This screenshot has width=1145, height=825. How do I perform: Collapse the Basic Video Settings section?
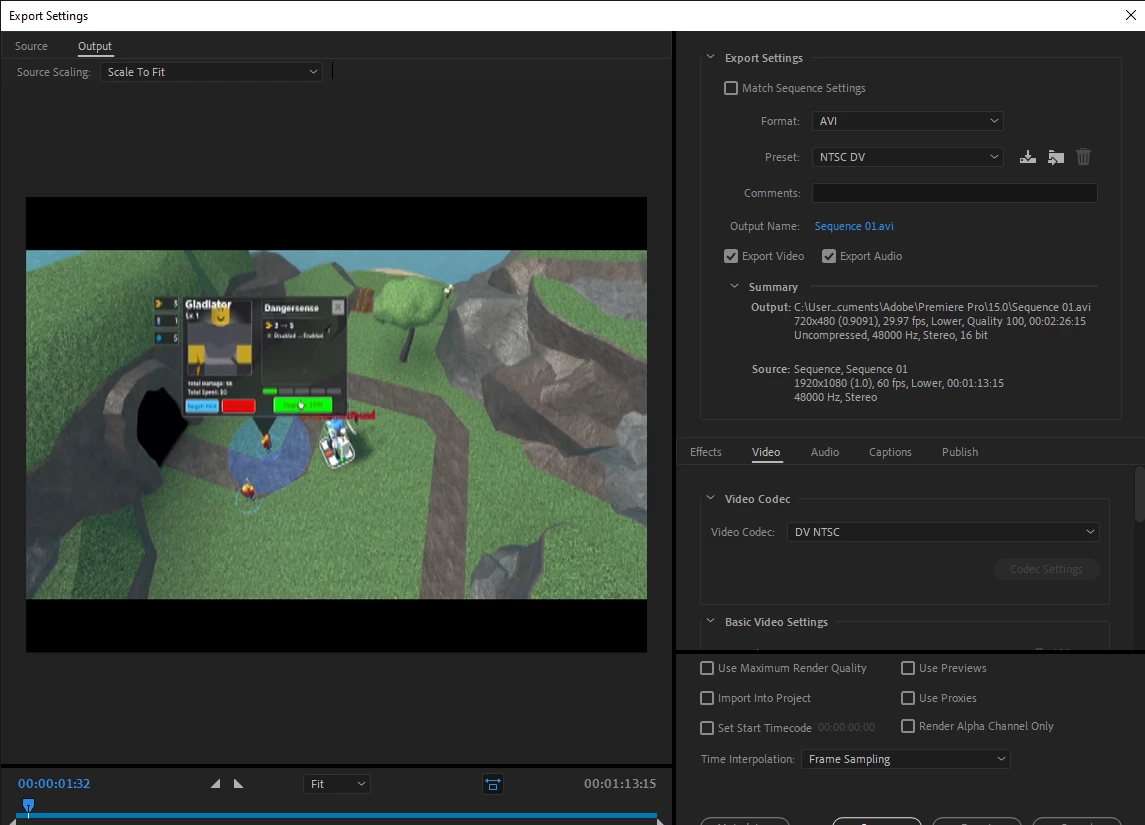(x=711, y=621)
